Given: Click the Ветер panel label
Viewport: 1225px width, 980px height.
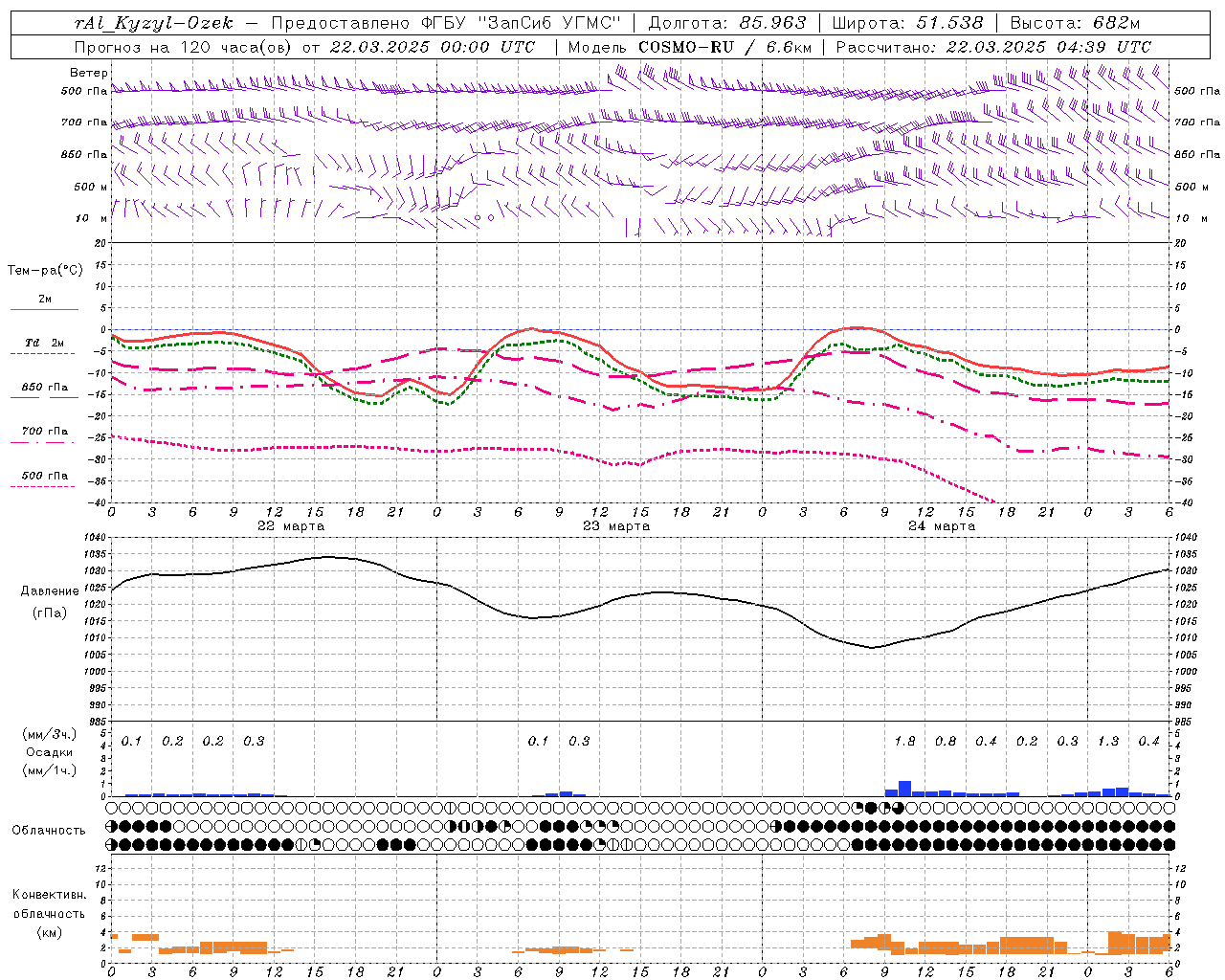Looking at the screenshot, I should pos(89,73).
